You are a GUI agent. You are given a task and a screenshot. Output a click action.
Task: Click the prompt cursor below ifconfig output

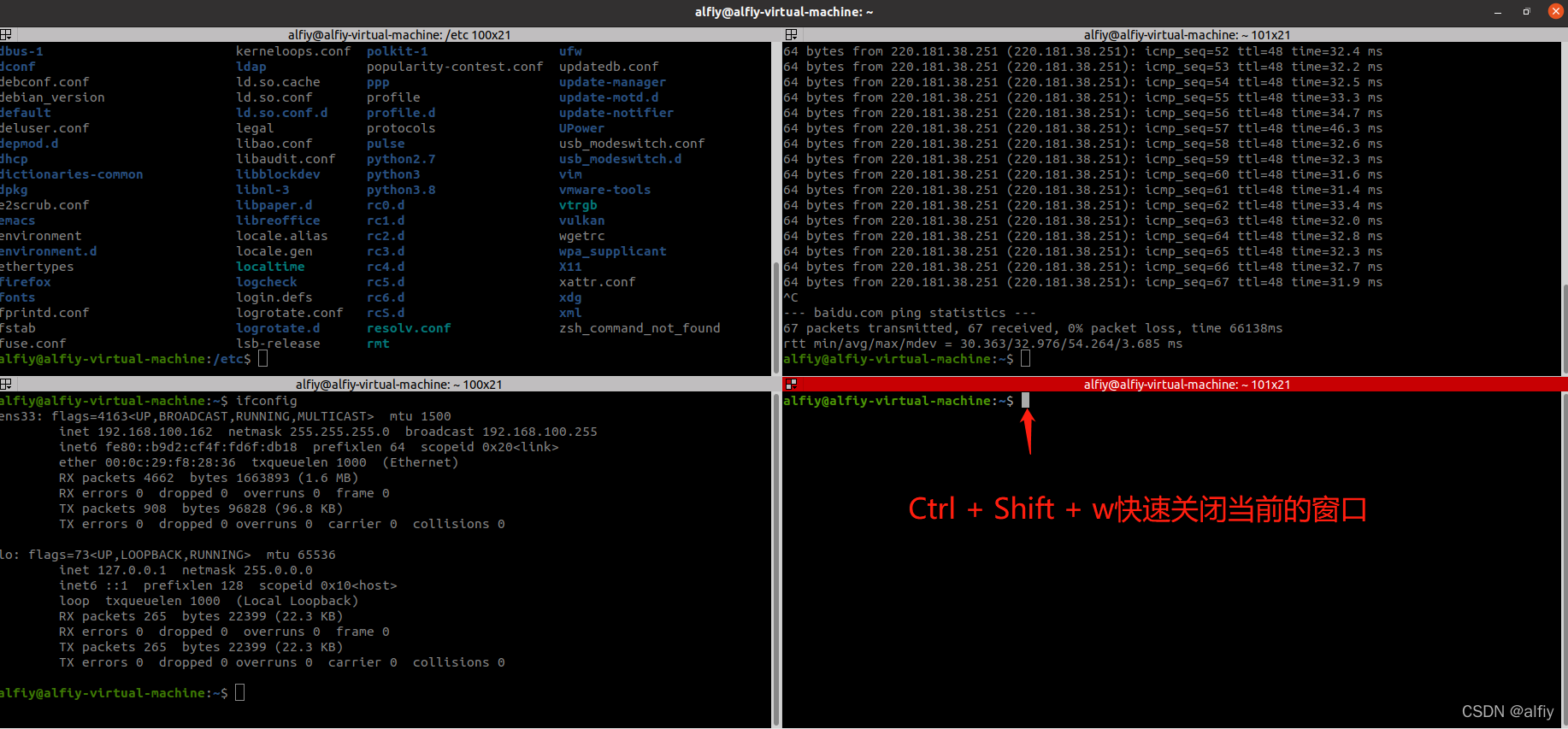(x=240, y=693)
